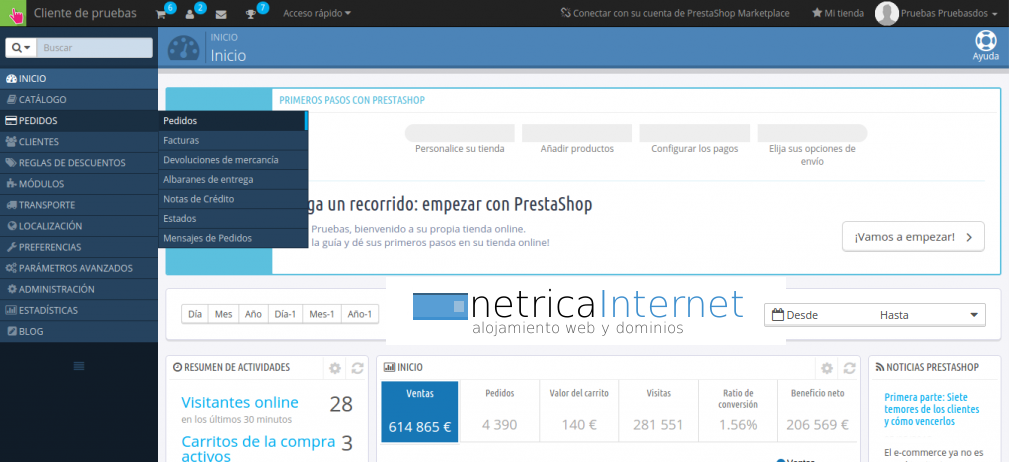Select the Día-1 date filter button
This screenshot has height=462, width=1009.
pos(285,314)
